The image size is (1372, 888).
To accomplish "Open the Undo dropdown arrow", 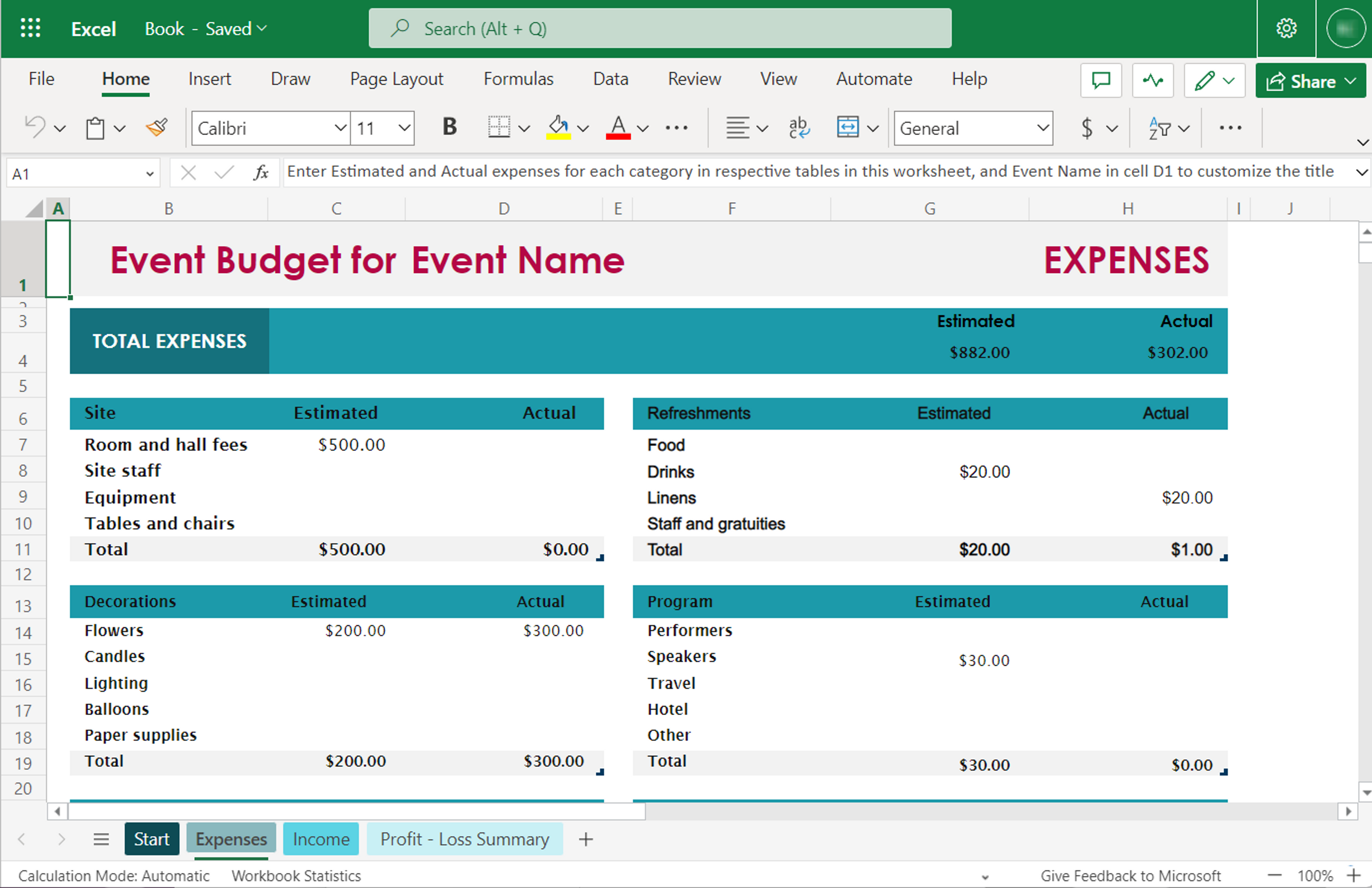I will 59,128.
